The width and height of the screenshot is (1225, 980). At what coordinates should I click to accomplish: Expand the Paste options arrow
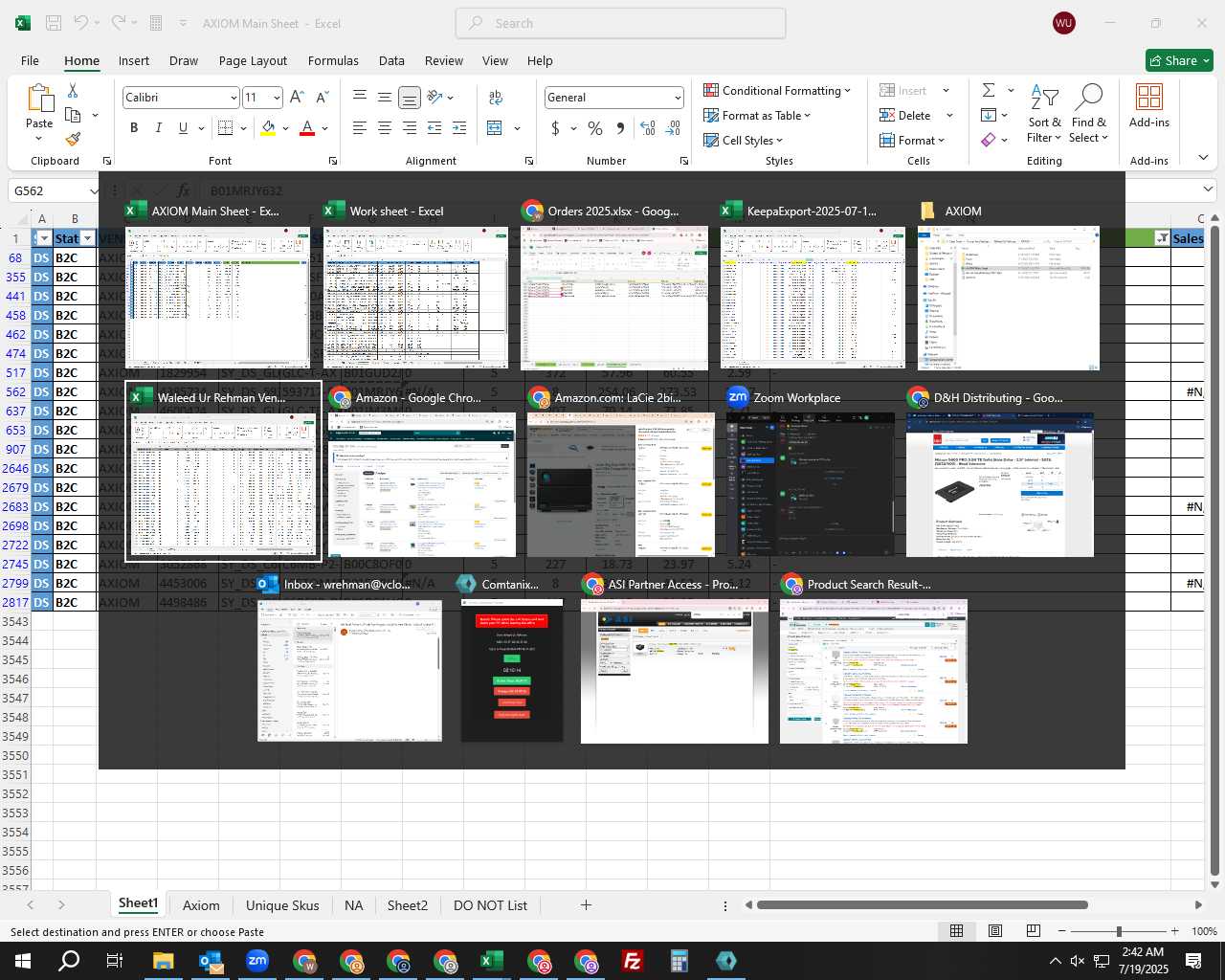[x=39, y=139]
